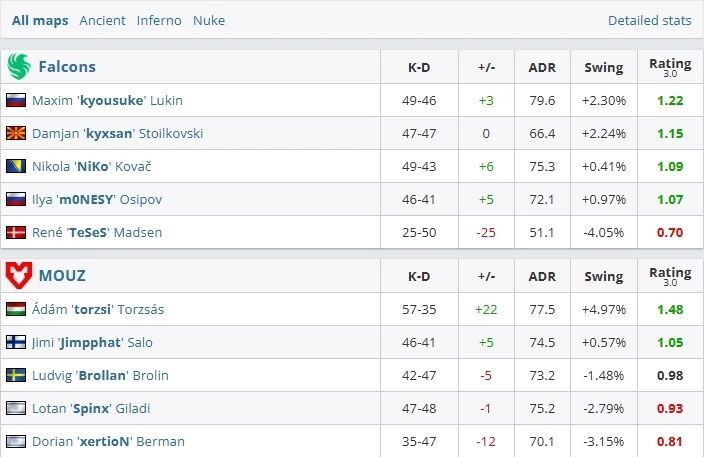Click the Hungarian flag next to torzsi
The image size is (704, 457).
tap(16, 309)
